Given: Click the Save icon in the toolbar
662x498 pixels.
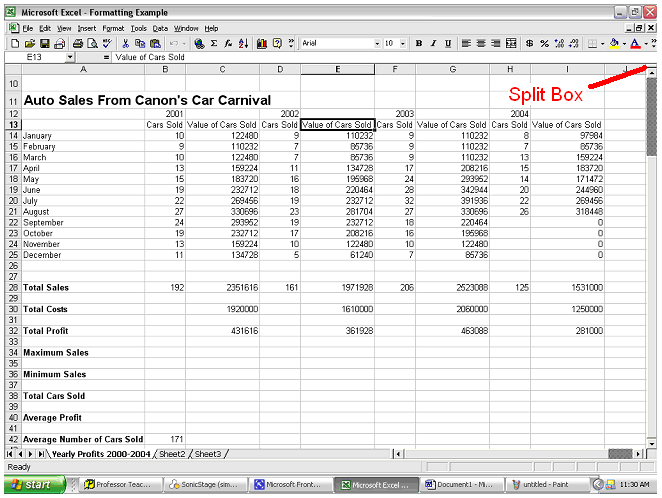Looking at the screenshot, I should point(45,44).
